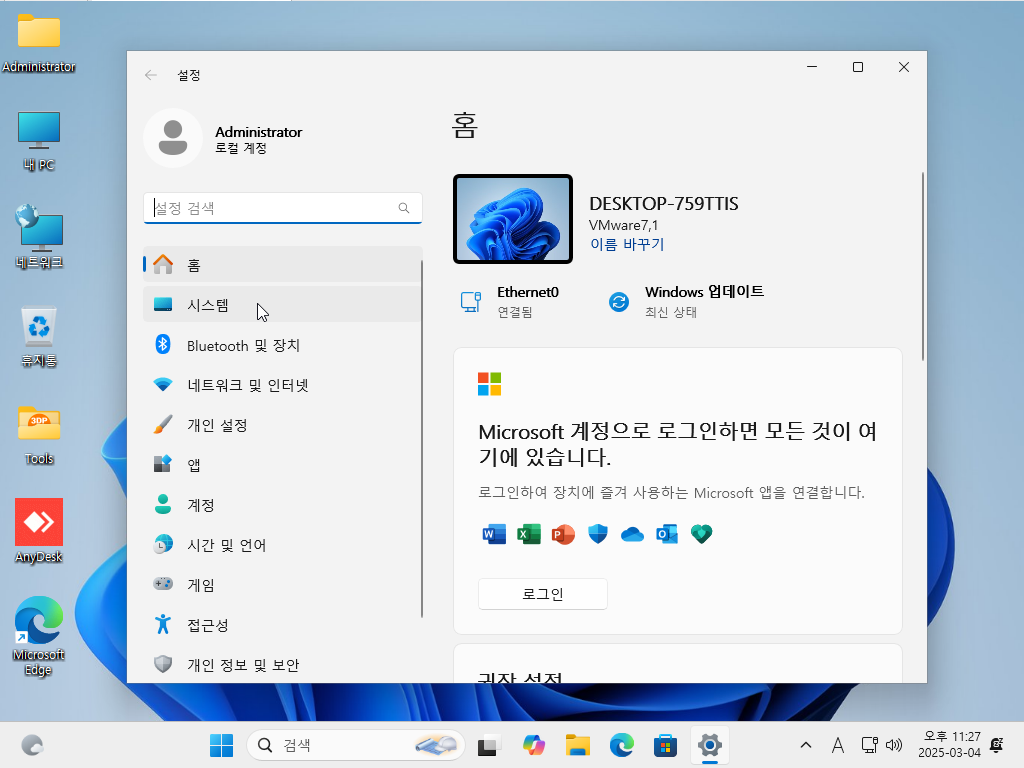Click the Ethernet0 연결됨 status
This screenshot has height=768, width=1024.
[509, 302]
